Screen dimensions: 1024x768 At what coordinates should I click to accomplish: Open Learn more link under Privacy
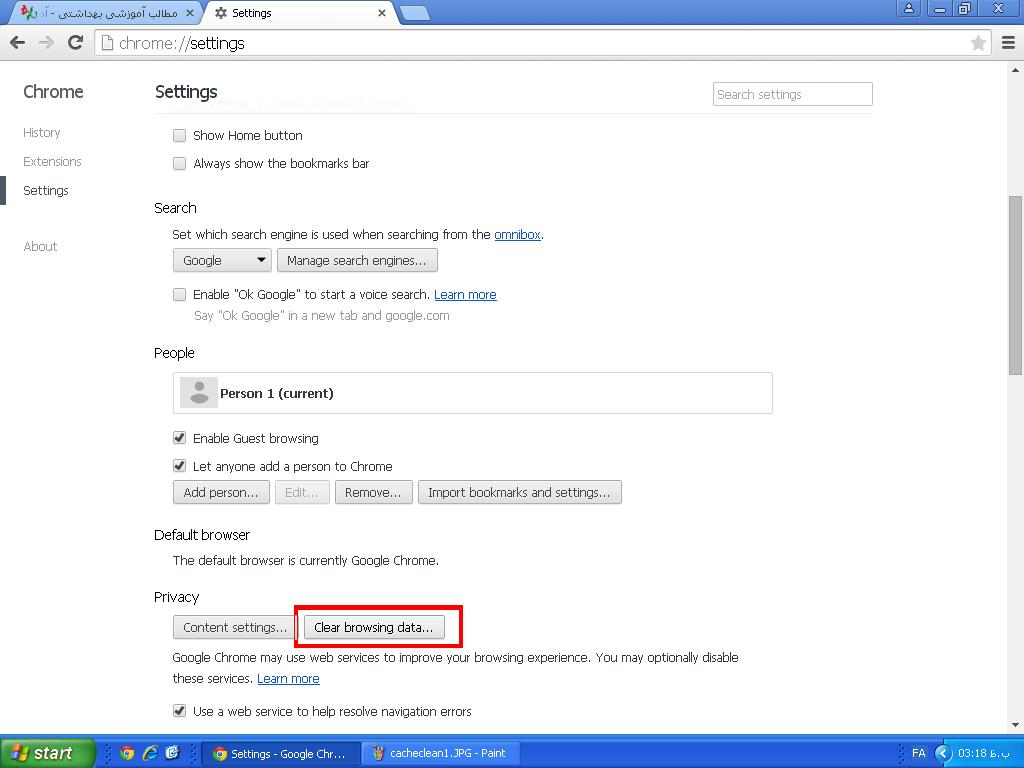pyautogui.click(x=288, y=679)
